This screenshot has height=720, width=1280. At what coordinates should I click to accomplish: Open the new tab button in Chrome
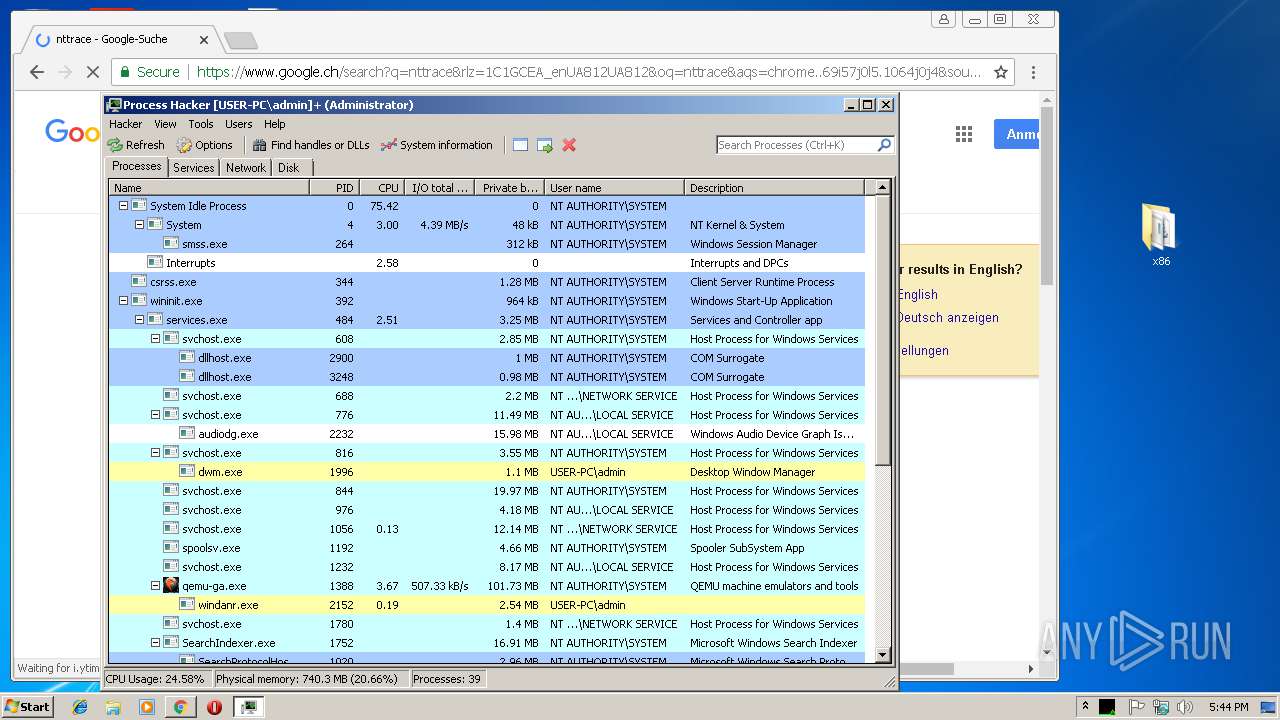pos(241,40)
